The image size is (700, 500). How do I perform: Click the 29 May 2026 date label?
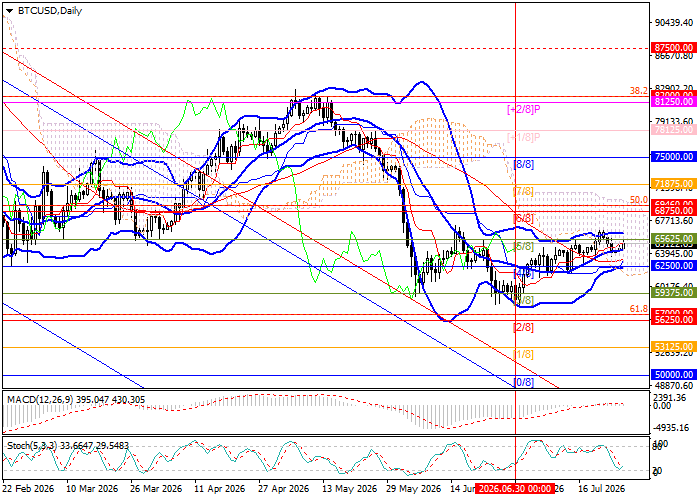tap(413, 488)
